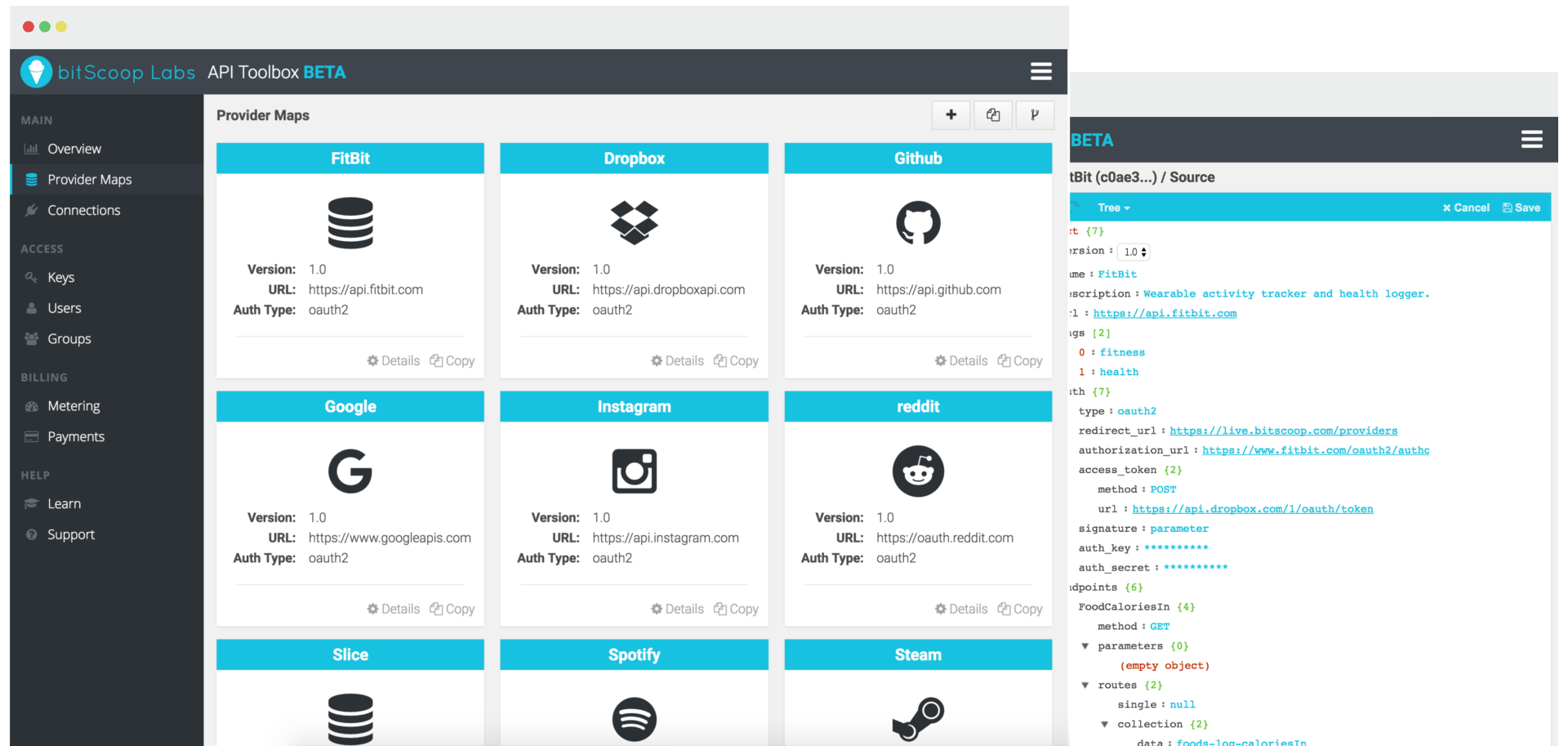
Task: Click the Steam logo icon
Action: pyautogui.click(x=918, y=719)
